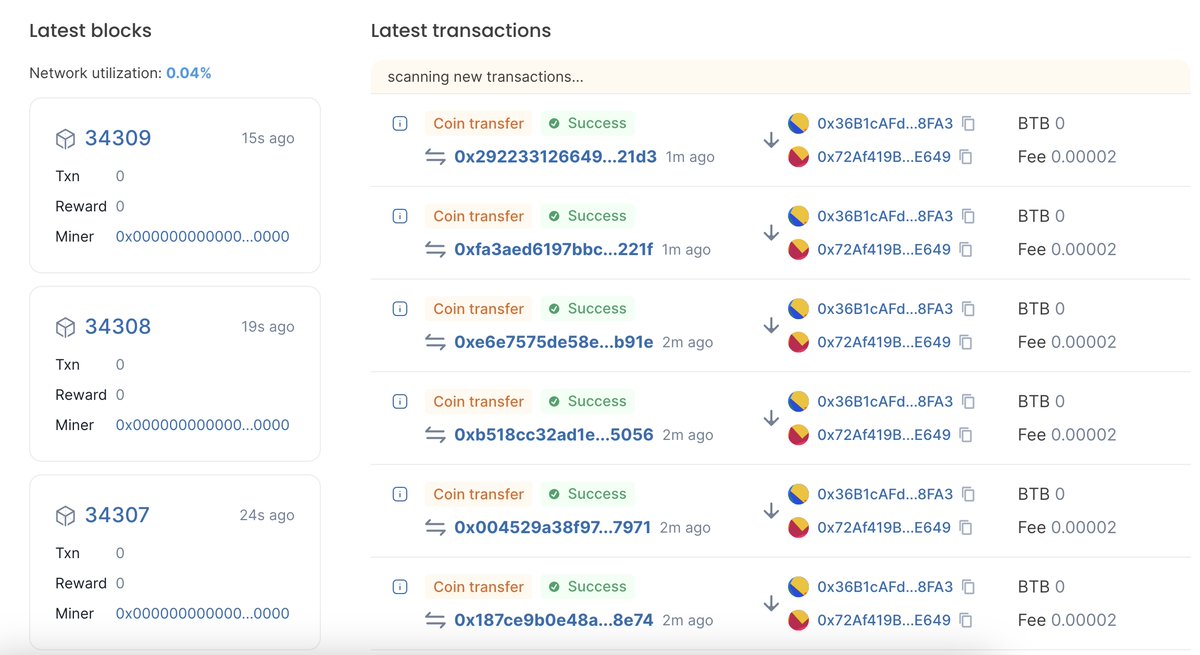Click the scanning new transactions banner

point(780,77)
